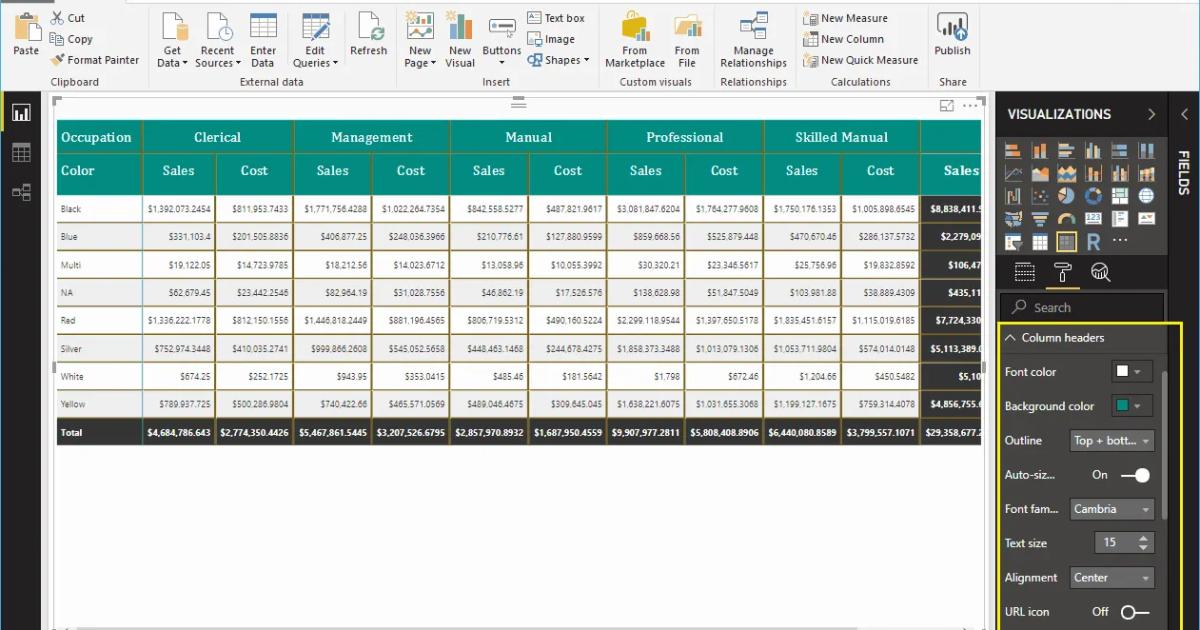This screenshot has height=630, width=1200.
Task: Open the Outline dropdown
Action: click(x=1112, y=440)
